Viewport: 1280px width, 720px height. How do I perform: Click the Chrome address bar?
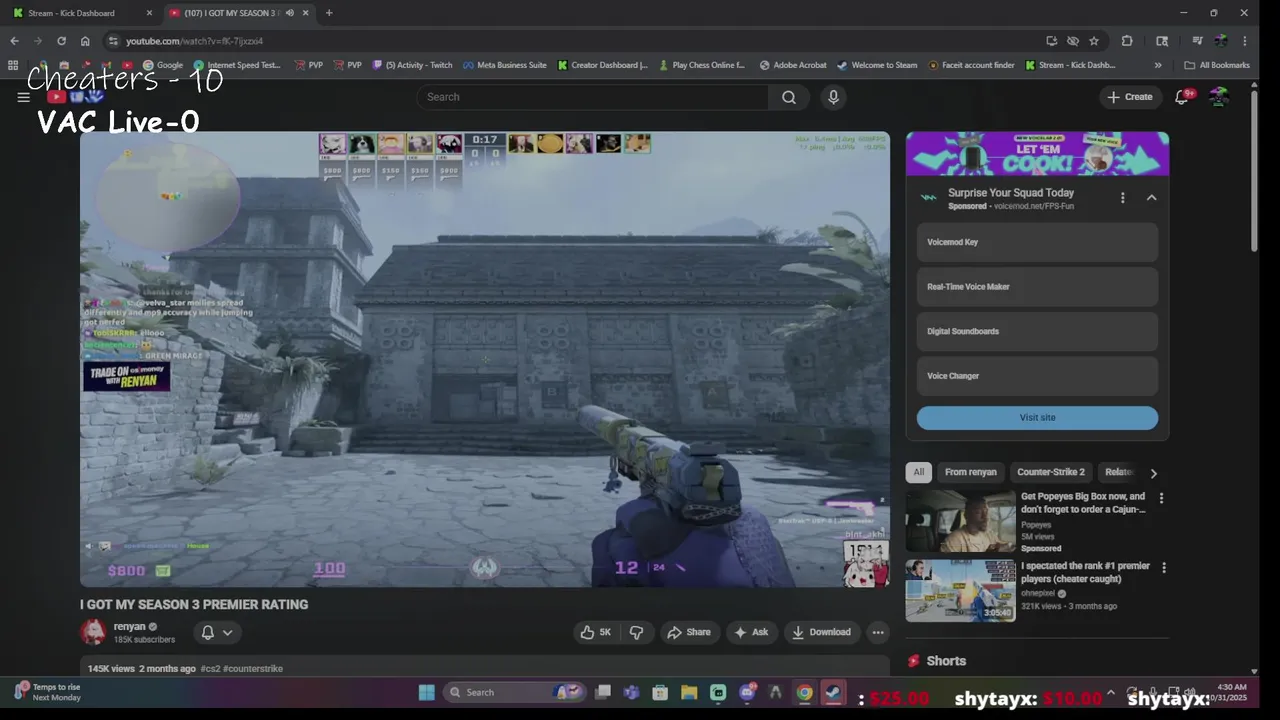[x=575, y=41]
